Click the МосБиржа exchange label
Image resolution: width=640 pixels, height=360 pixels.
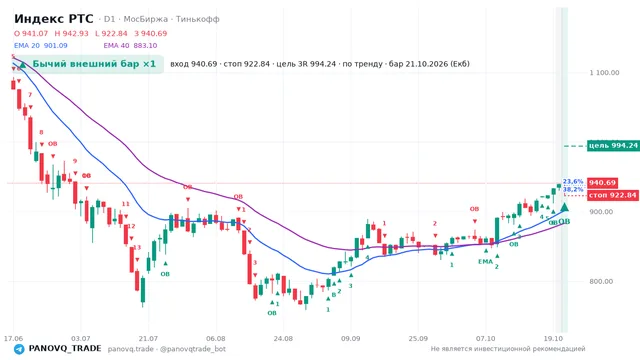(x=146, y=19)
